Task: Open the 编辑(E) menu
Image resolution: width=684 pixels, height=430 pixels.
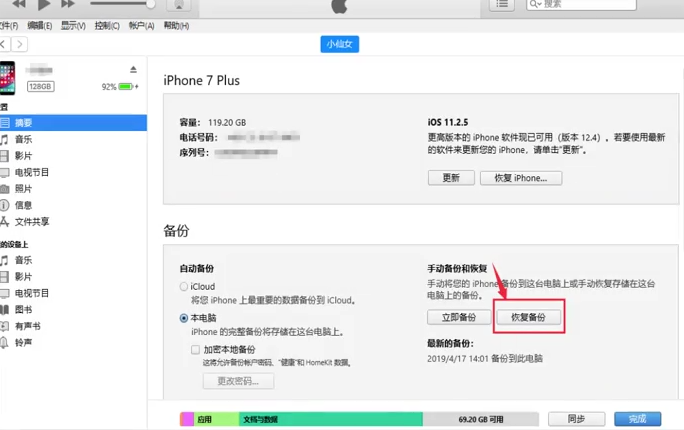Action: tap(40, 26)
